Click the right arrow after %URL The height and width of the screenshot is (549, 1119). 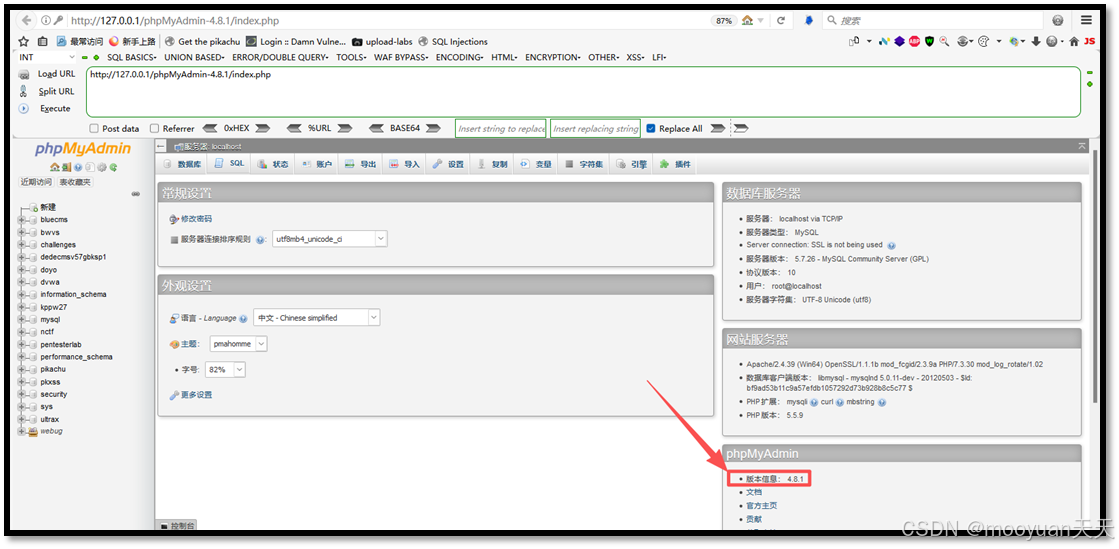[345, 129]
